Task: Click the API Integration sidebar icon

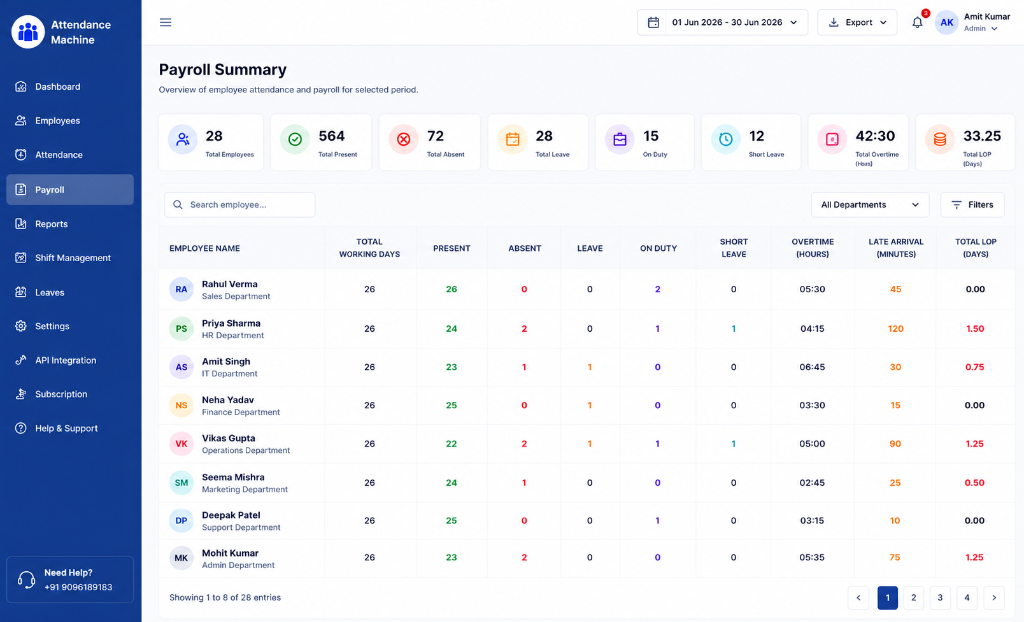Action: tap(21, 360)
